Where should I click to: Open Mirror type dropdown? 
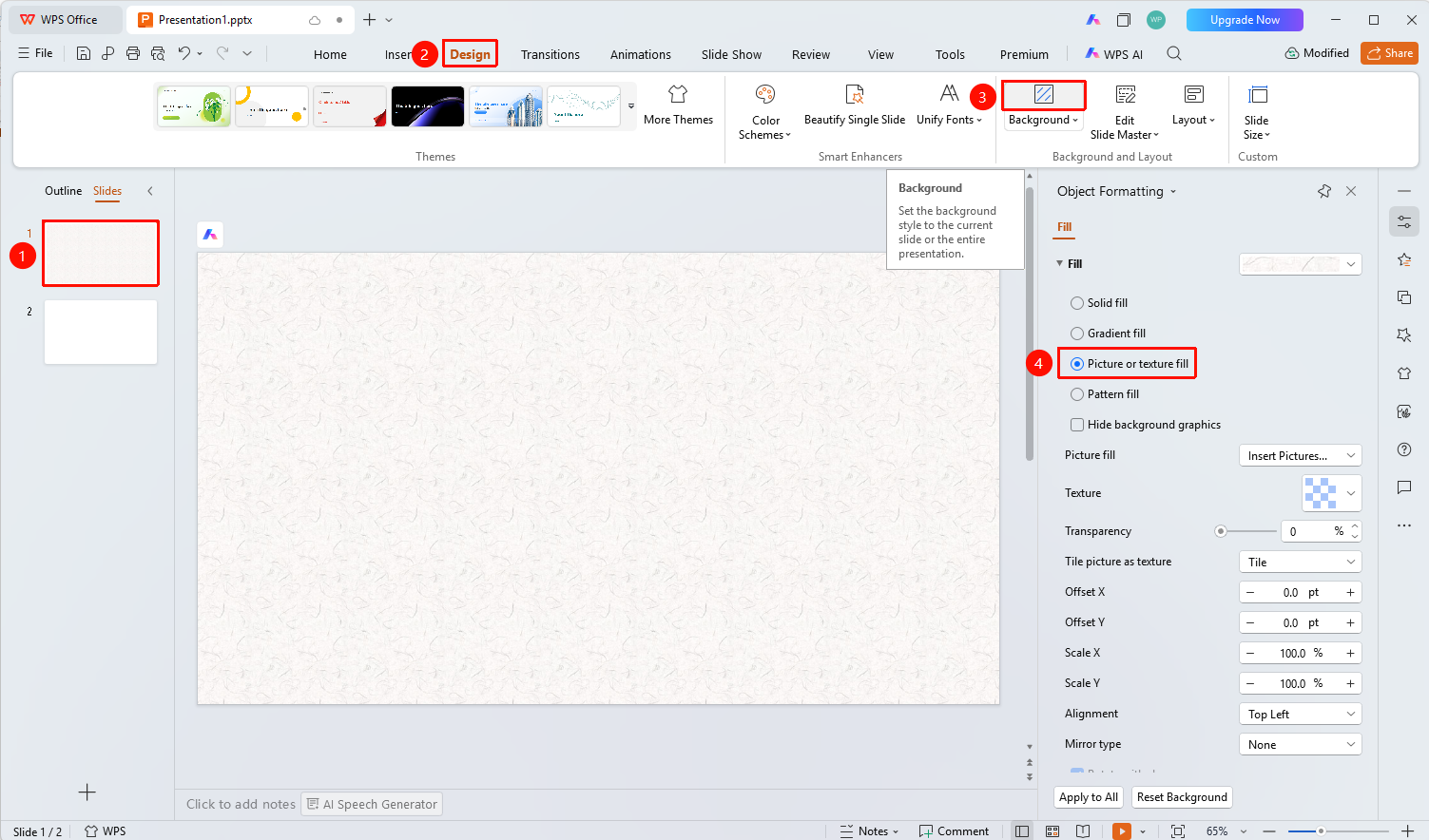pos(1300,745)
